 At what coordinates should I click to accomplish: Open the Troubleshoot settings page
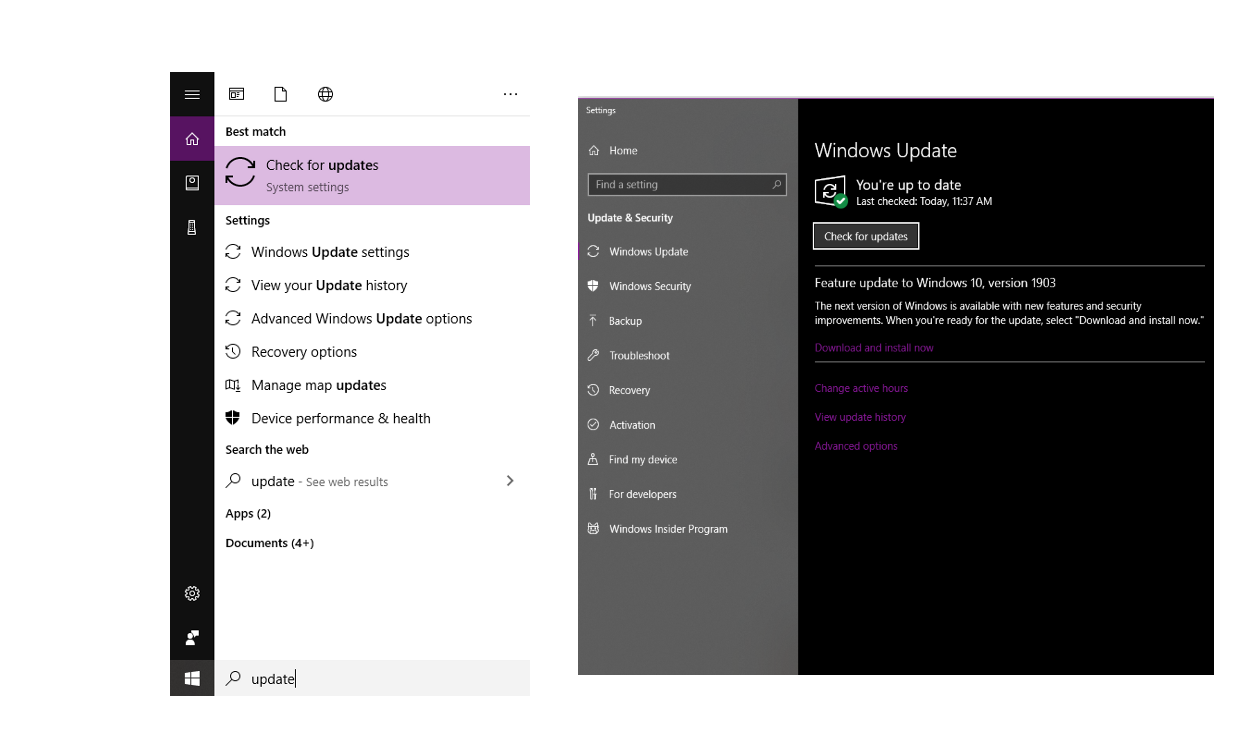[688, 356]
